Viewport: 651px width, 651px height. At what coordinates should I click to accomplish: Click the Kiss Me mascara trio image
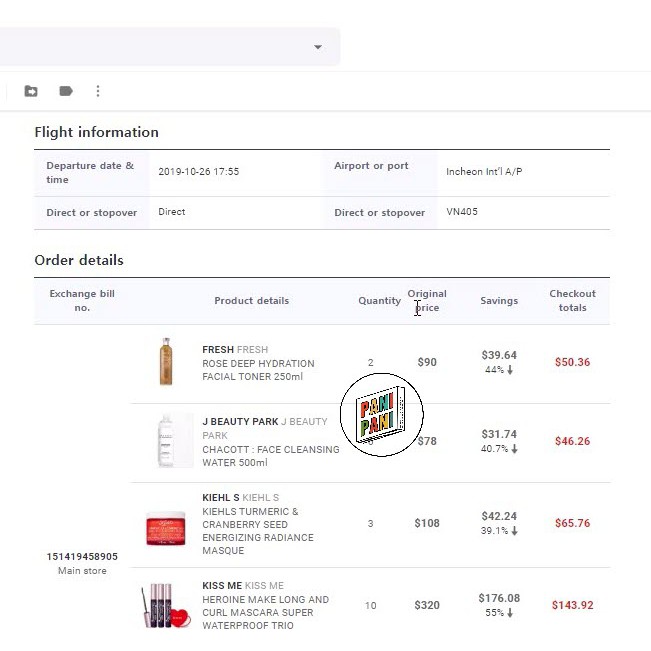166,605
